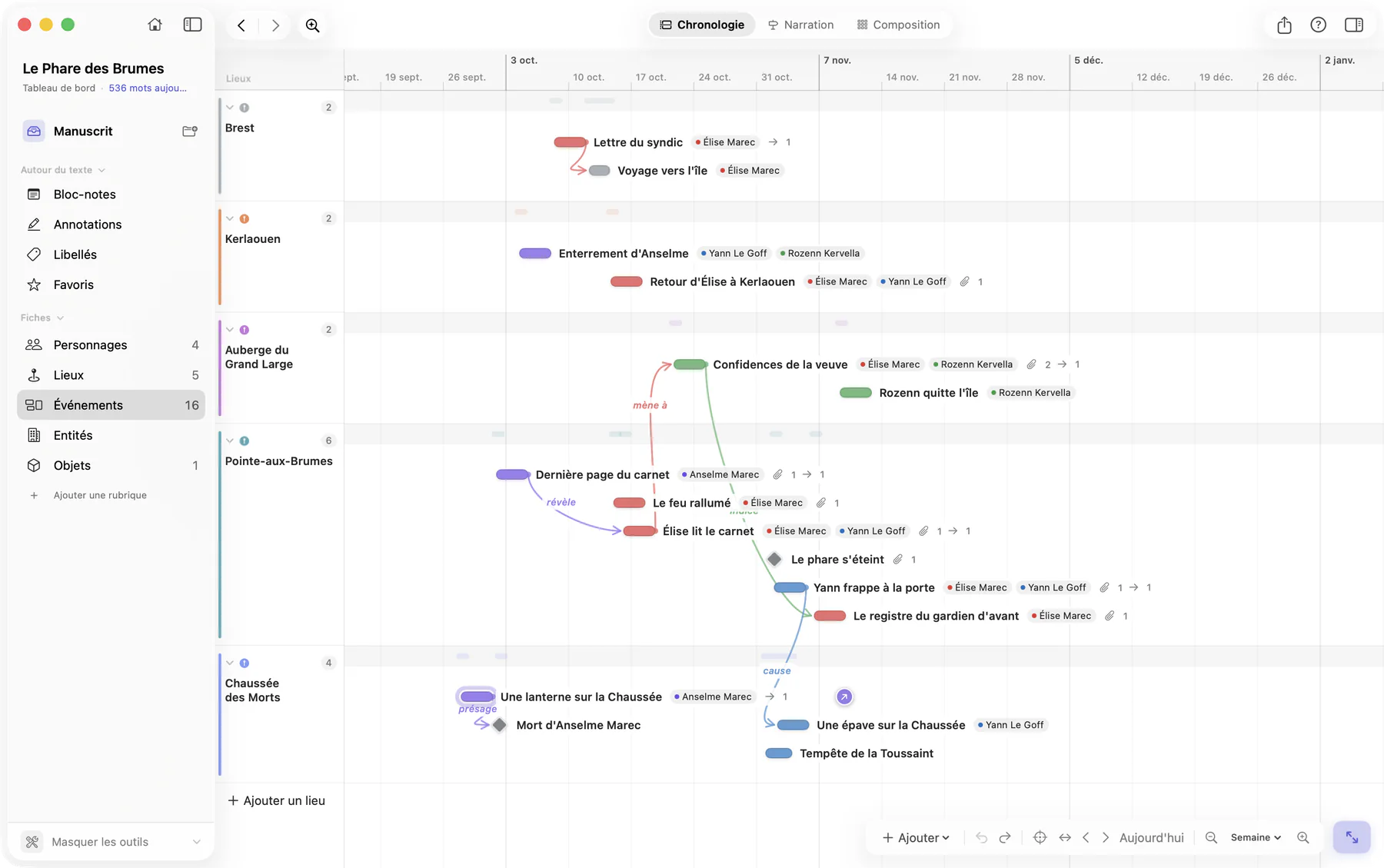1384x868 pixels.
Task: Select the Le phare s'éteint diamond milestone
Action: 774,560
